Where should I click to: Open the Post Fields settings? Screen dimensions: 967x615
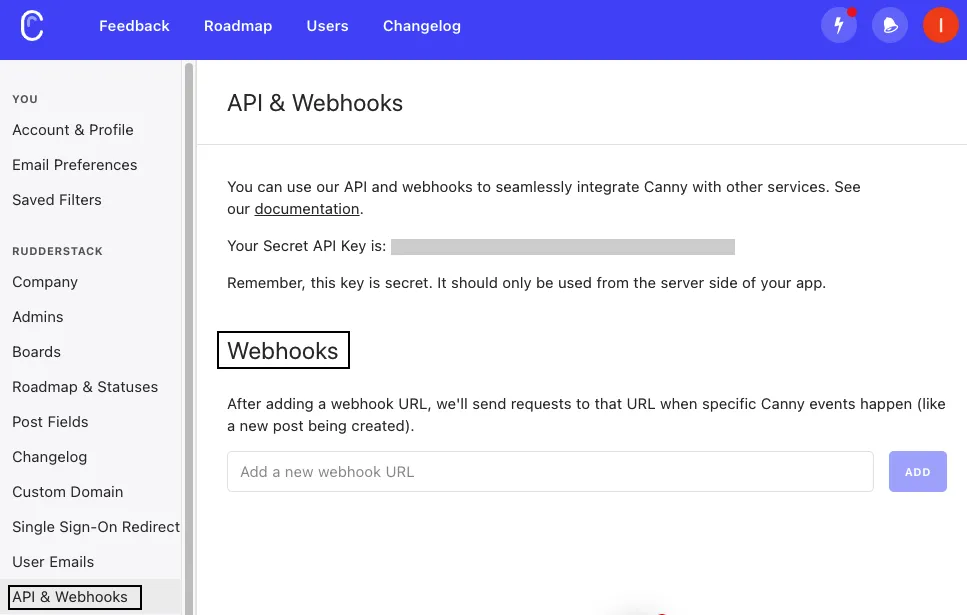50,423
